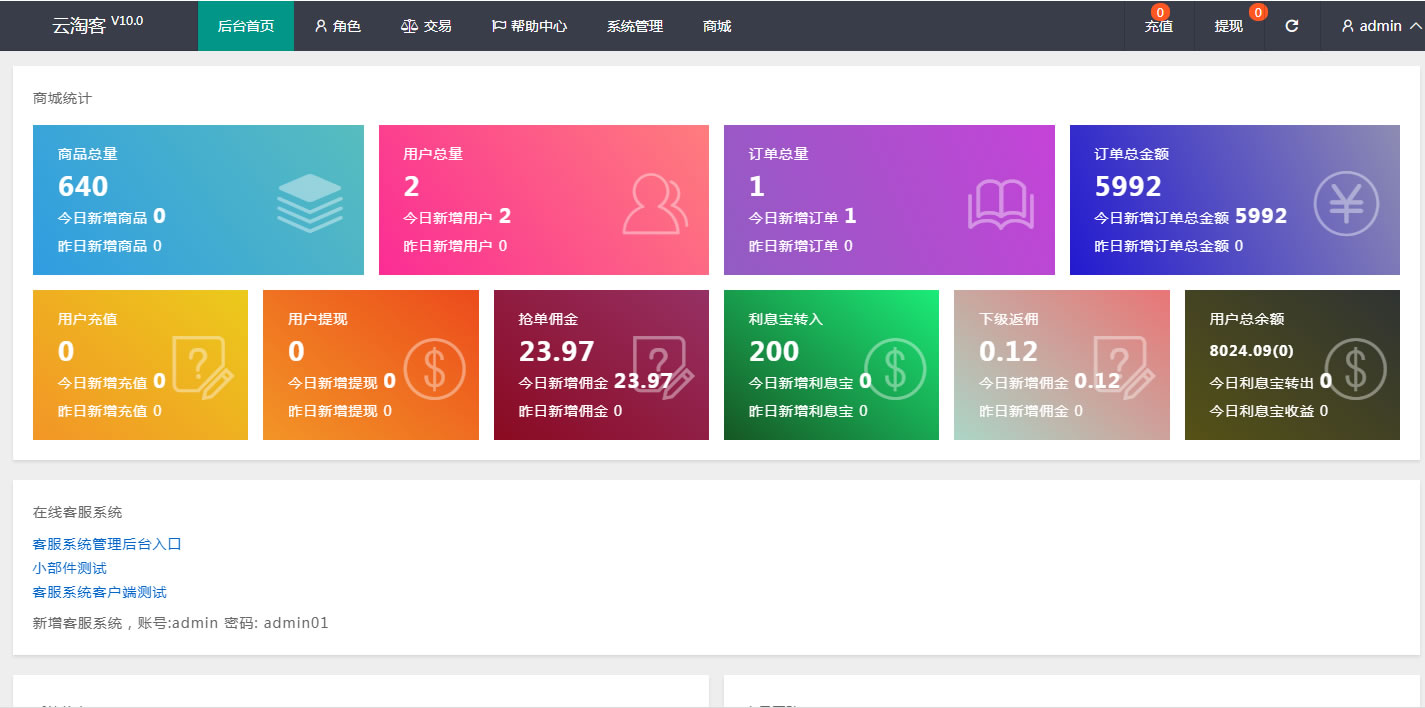Click the stacked layers icon on 商品总量 card
The image size is (1425, 708).
(x=310, y=203)
